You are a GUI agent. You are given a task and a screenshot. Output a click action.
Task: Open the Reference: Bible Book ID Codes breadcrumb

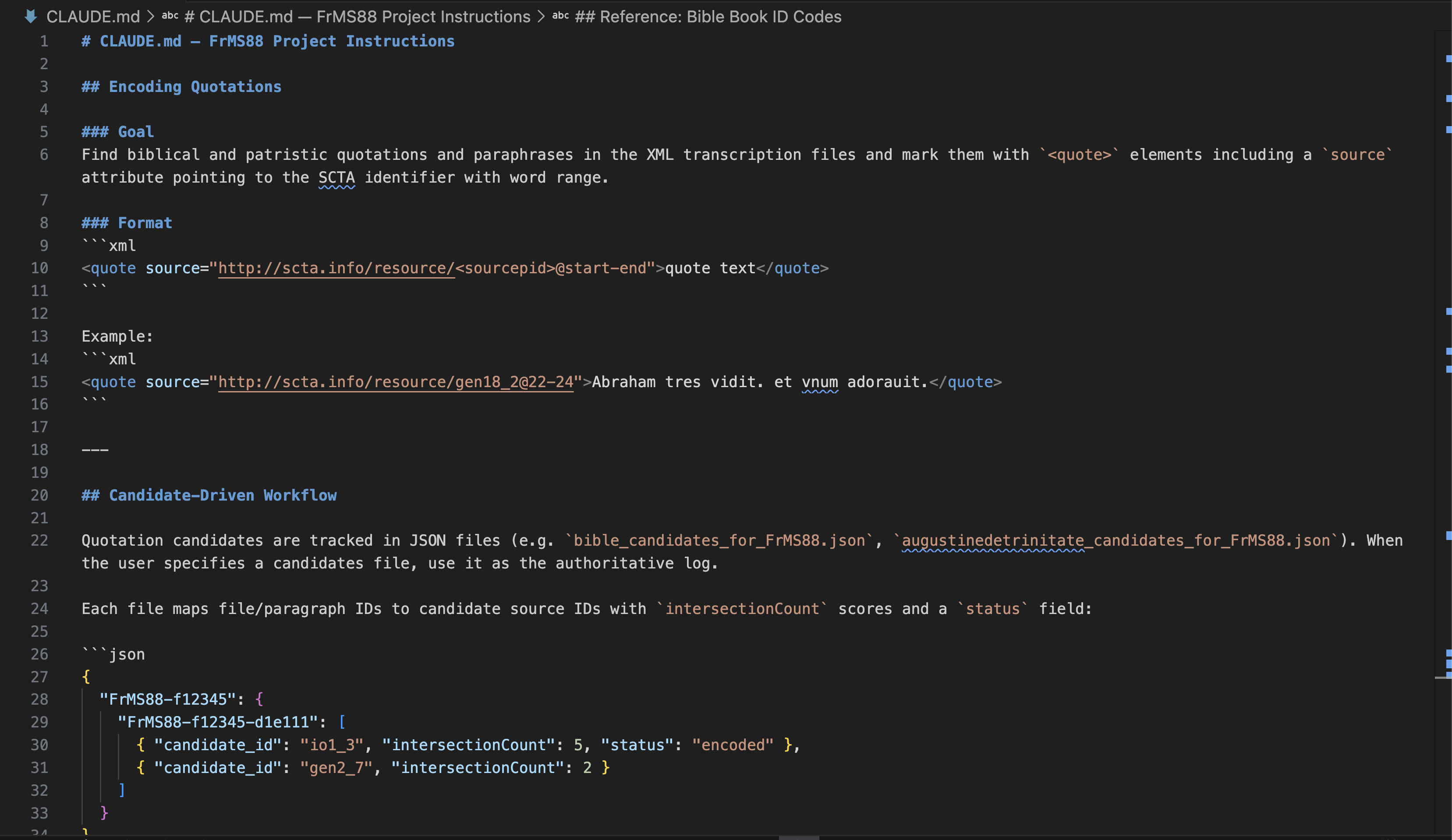point(708,17)
